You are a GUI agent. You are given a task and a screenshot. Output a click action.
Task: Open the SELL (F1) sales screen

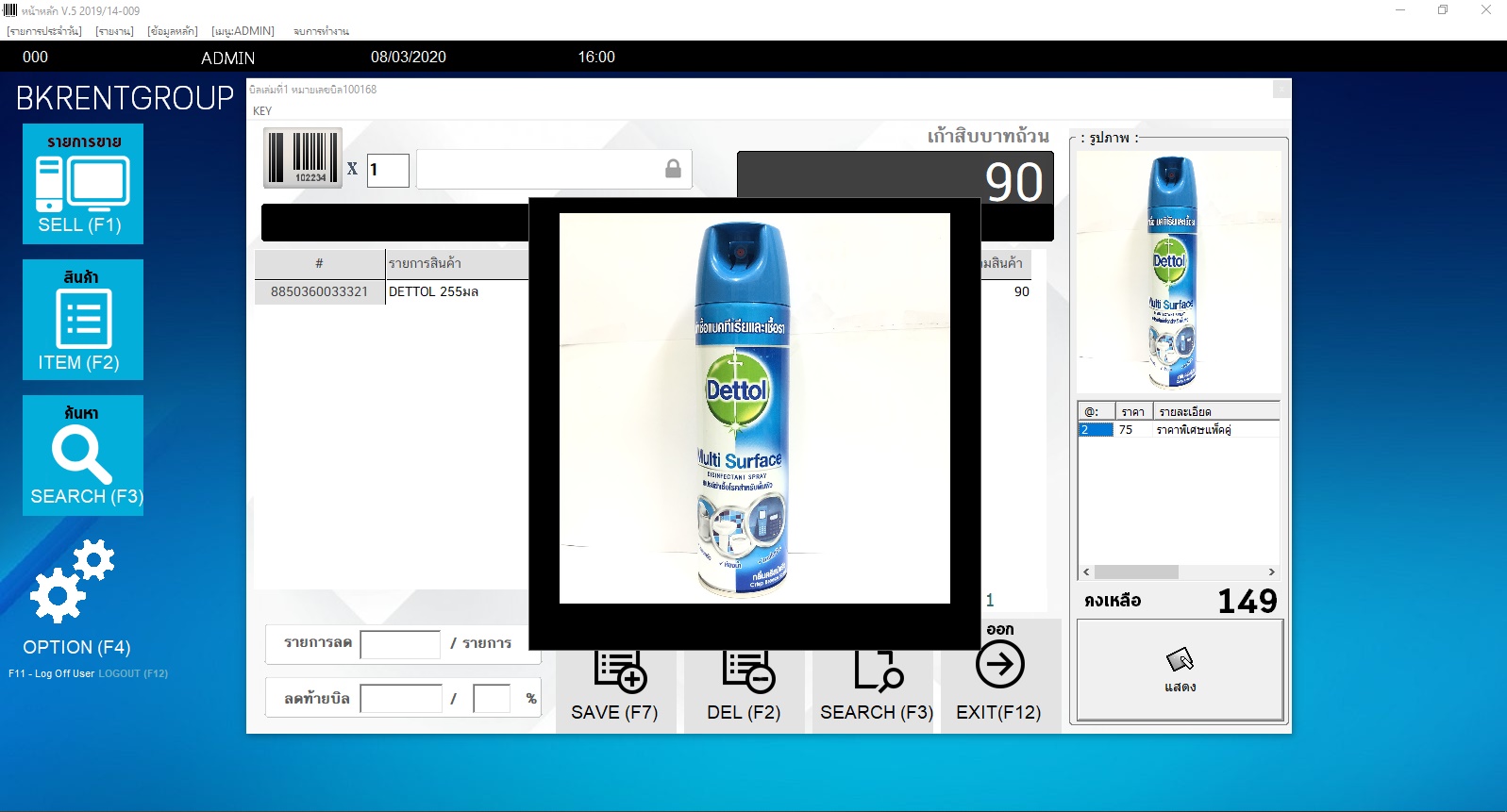pyautogui.click(x=83, y=184)
